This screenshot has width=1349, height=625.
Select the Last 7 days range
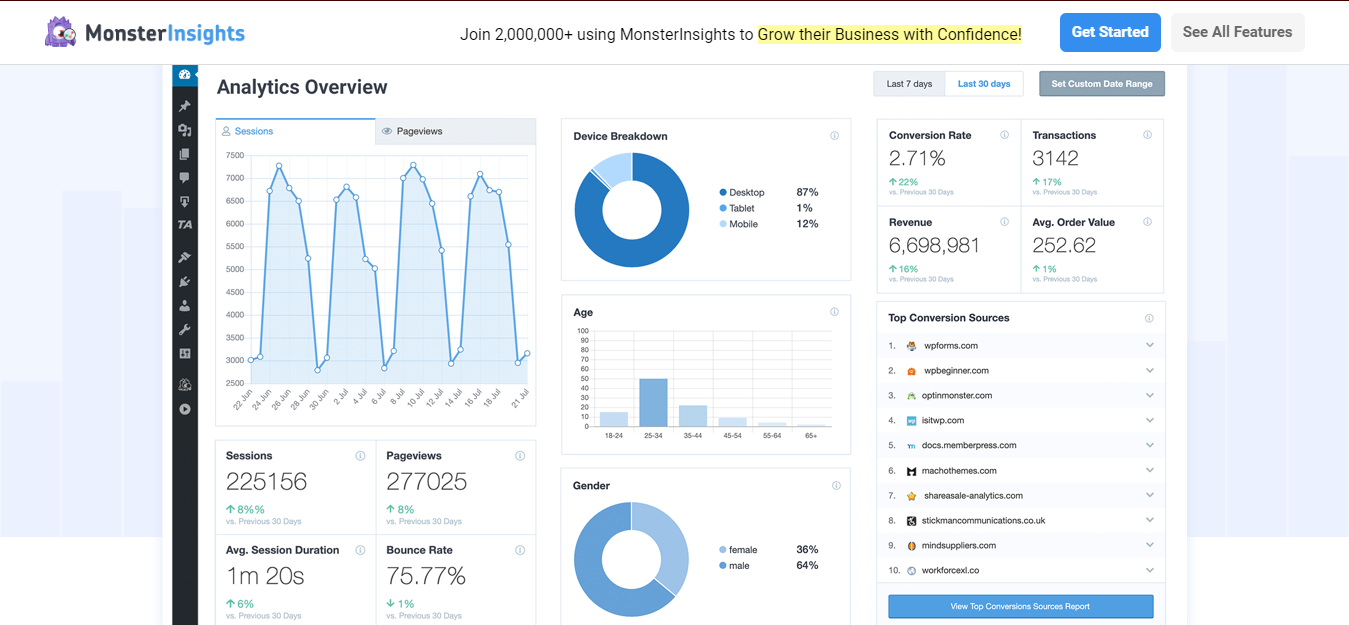(x=909, y=84)
